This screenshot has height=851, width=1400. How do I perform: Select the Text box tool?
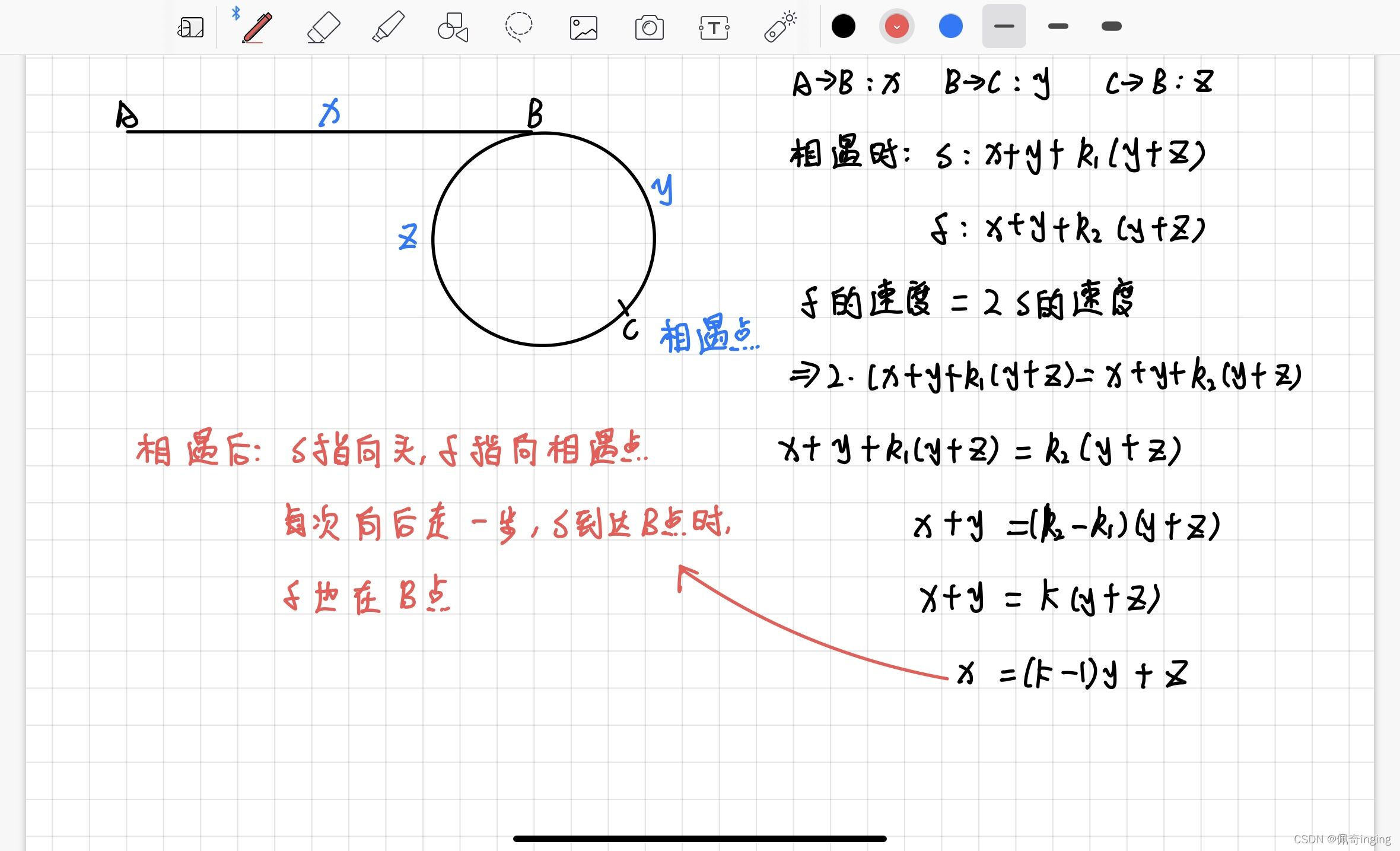[714, 27]
